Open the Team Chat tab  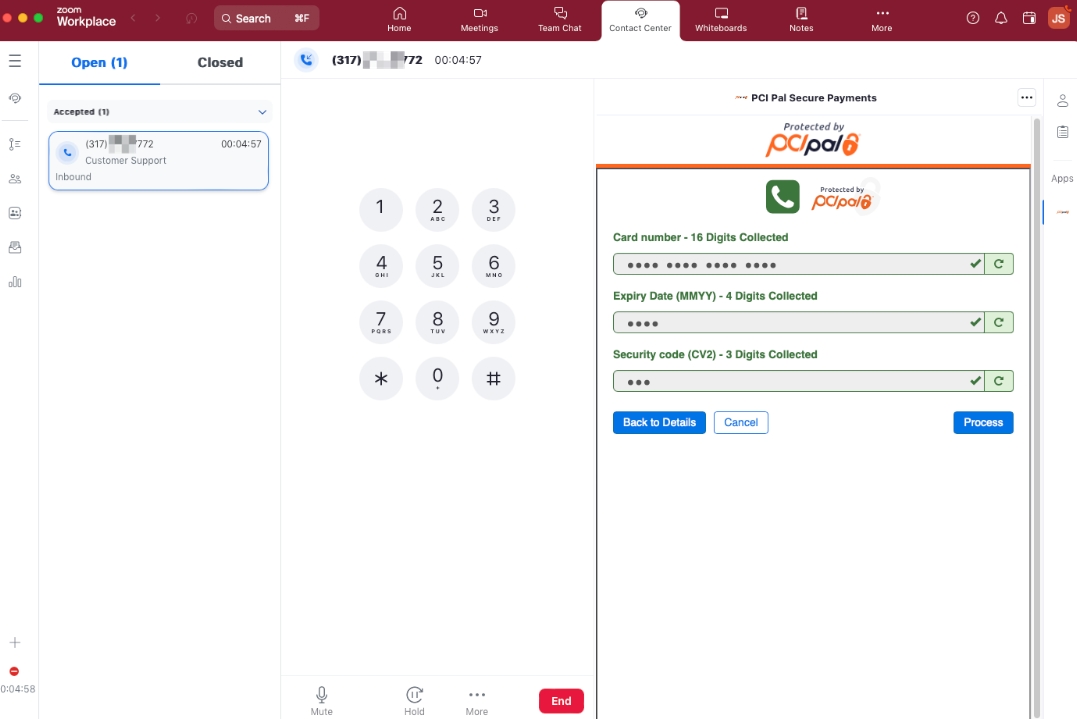coord(559,20)
